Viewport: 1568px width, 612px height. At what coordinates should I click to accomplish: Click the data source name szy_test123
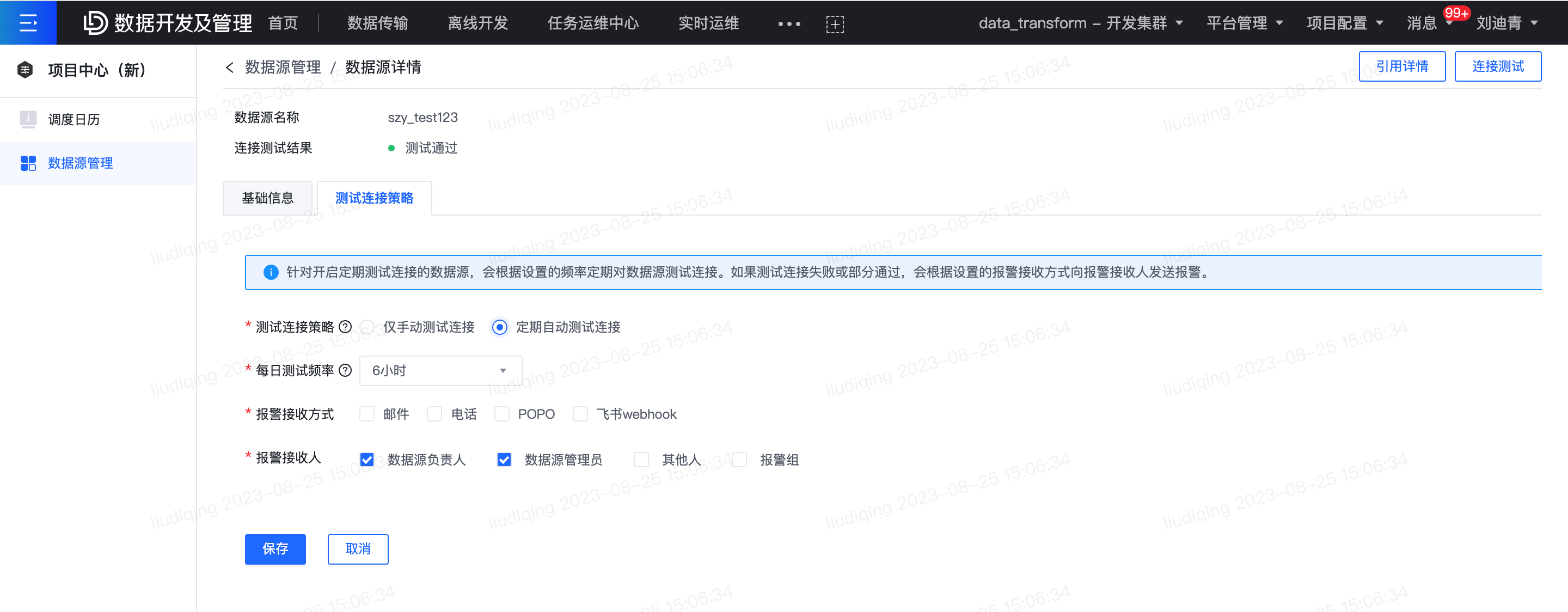tap(422, 118)
